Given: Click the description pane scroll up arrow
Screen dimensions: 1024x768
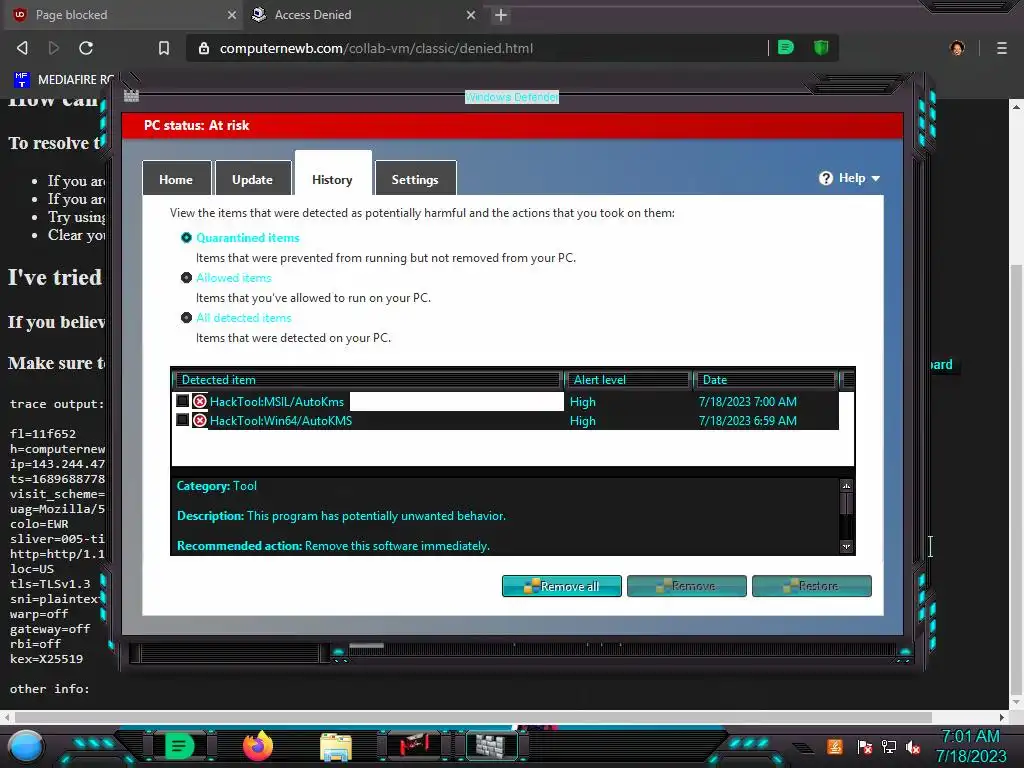Looking at the screenshot, I should pos(846,485).
